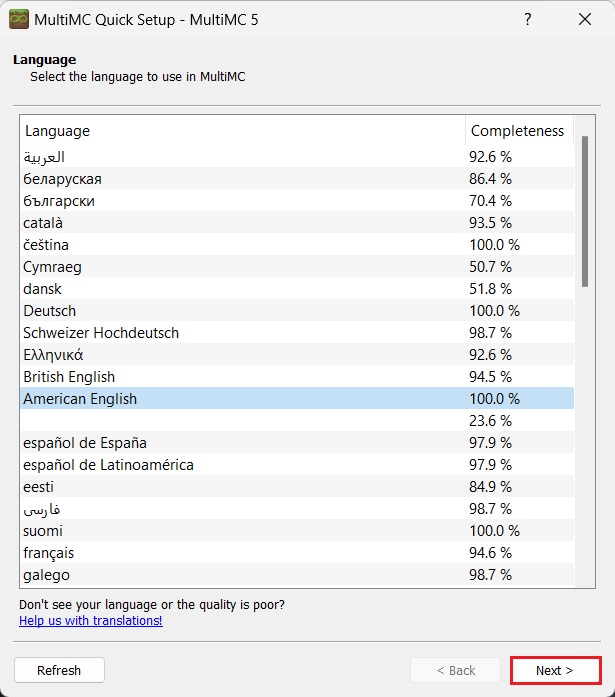Select the American English language row
Viewport: 615px width, 697px height.
(x=297, y=399)
